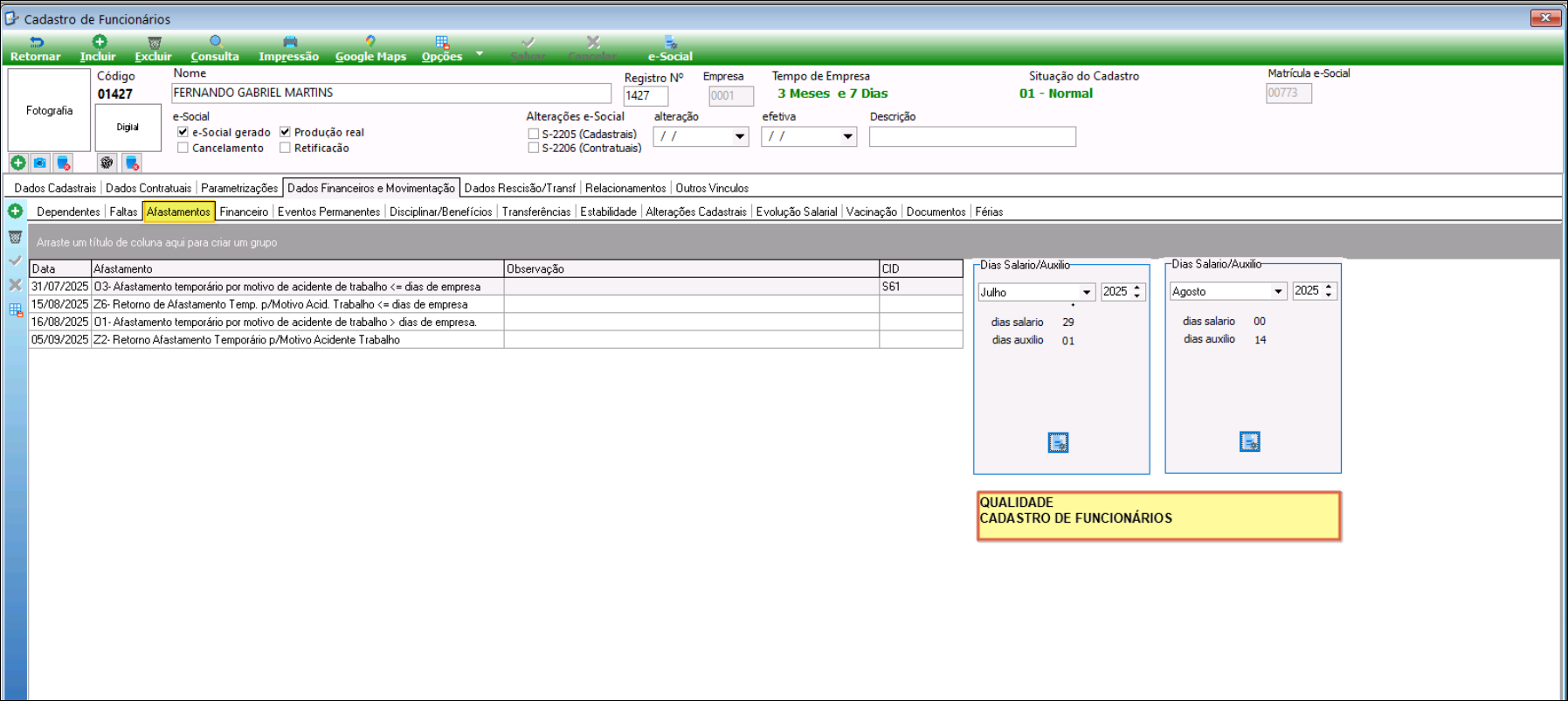The width and height of the screenshot is (1568, 701).
Task: Open the Julho month dropdown
Action: (x=1087, y=292)
